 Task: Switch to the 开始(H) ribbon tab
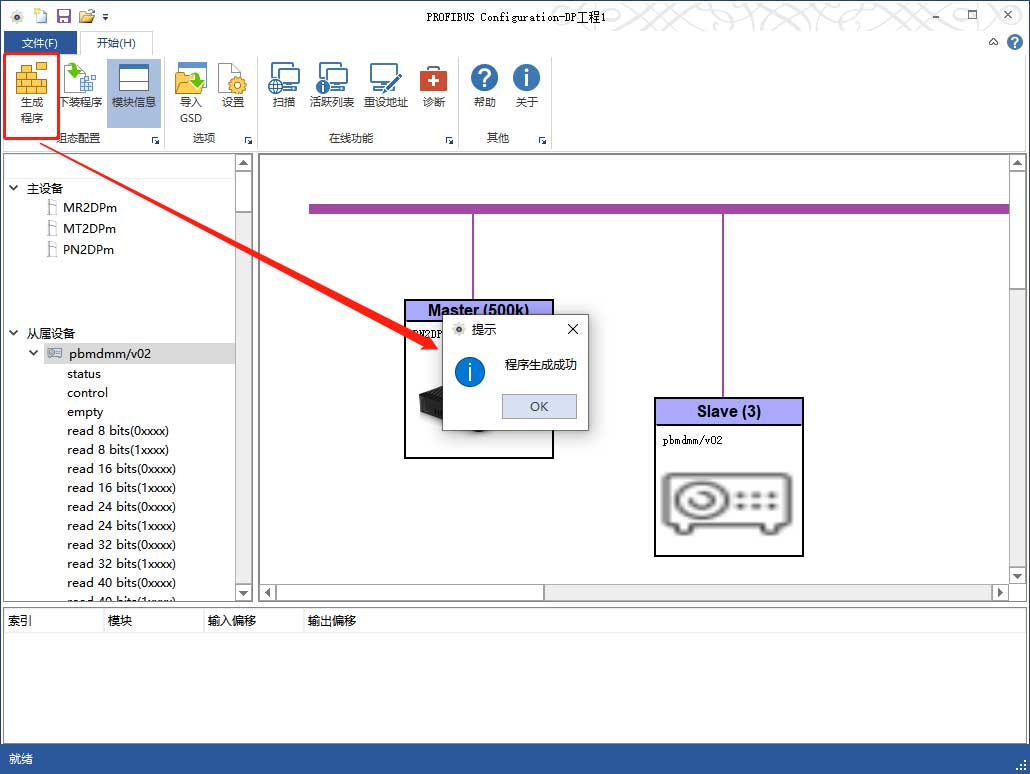coord(116,43)
